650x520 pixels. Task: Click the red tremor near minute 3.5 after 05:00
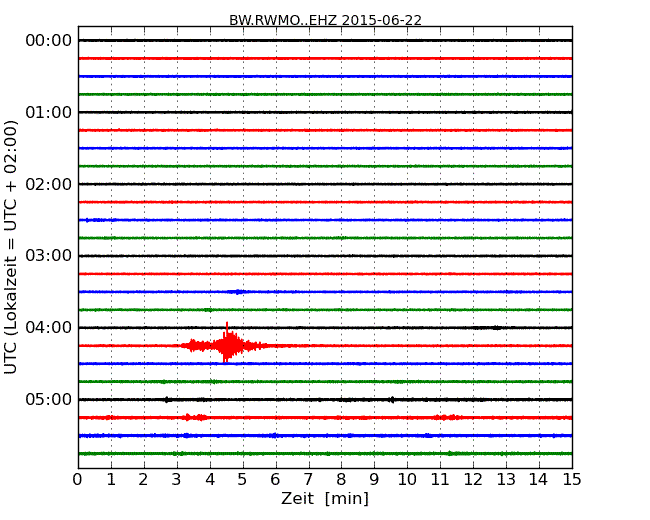(195, 417)
